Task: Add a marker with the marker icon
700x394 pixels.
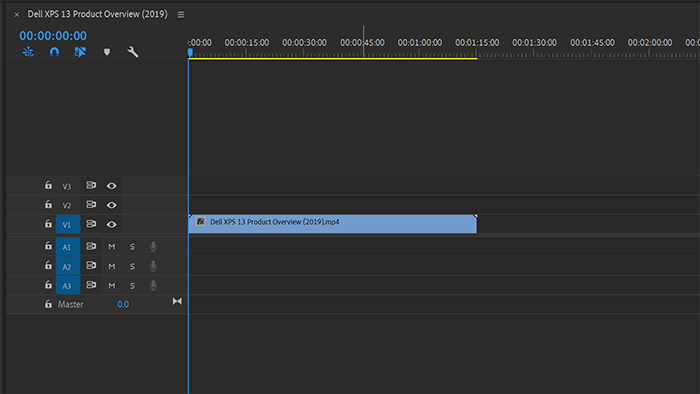Action: [x=107, y=52]
